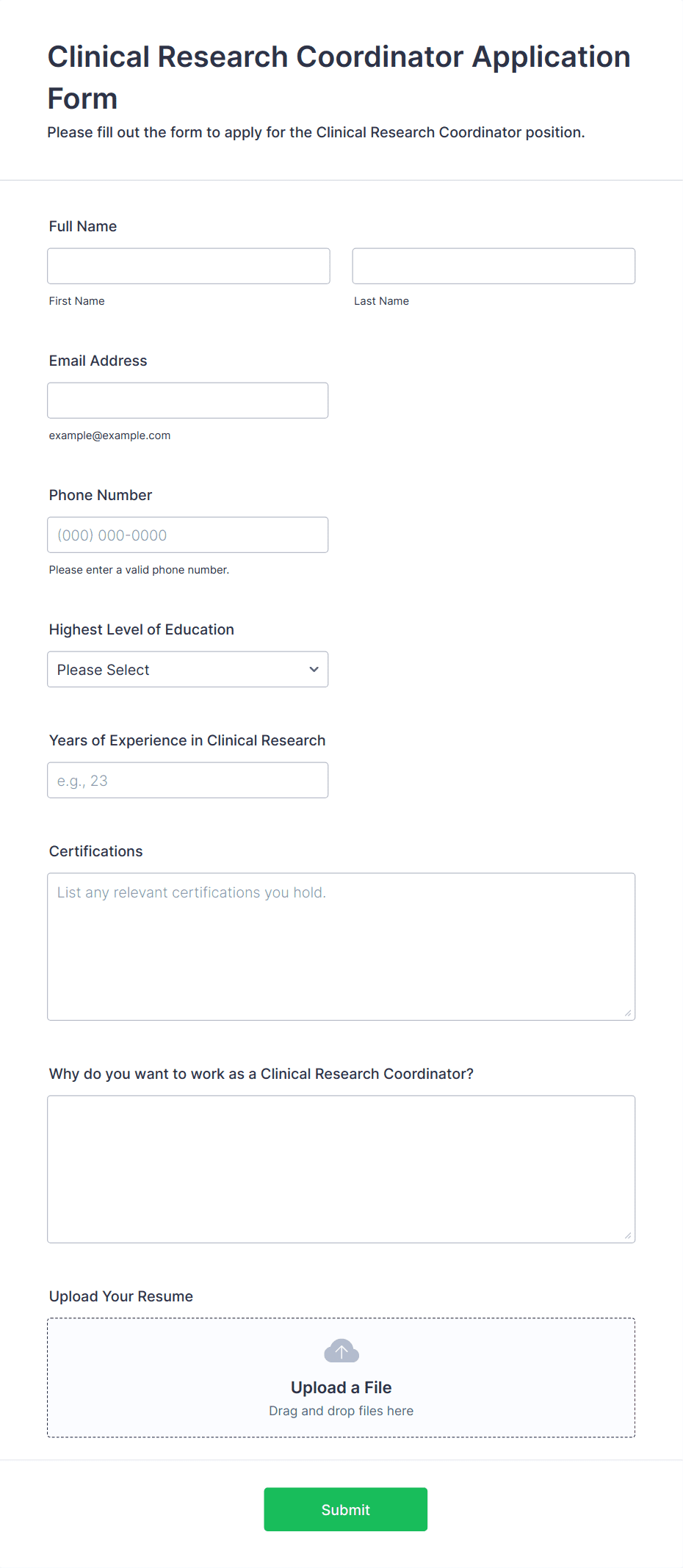The image size is (683, 1568).
Task: Open the Highest Level of Education dropdown
Action: 187,669
